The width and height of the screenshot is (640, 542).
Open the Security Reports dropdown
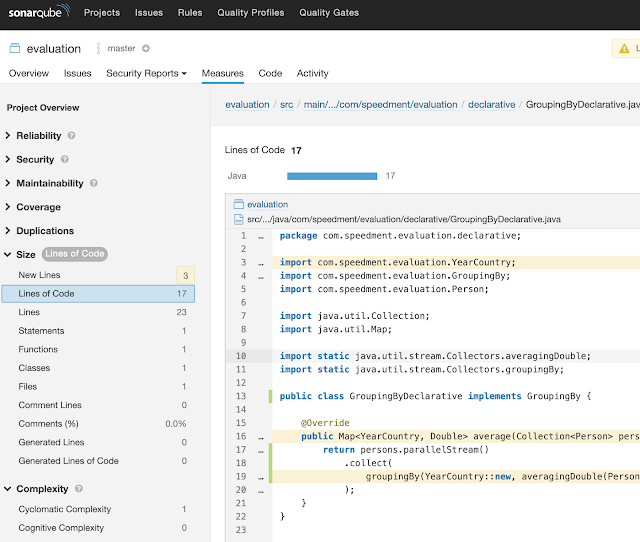[147, 73]
